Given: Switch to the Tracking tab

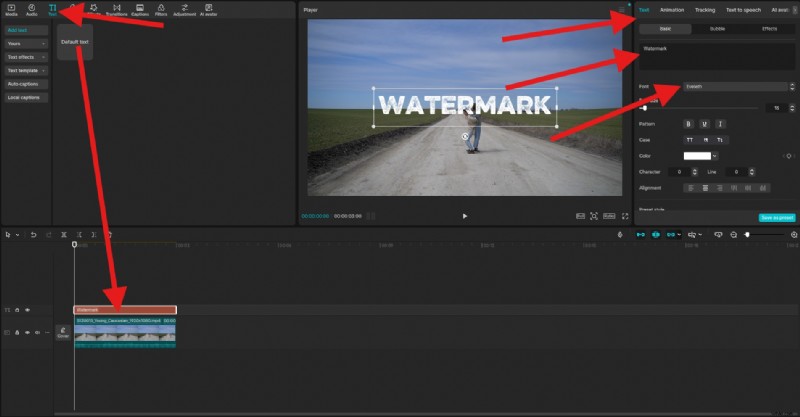Looking at the screenshot, I should coord(705,10).
